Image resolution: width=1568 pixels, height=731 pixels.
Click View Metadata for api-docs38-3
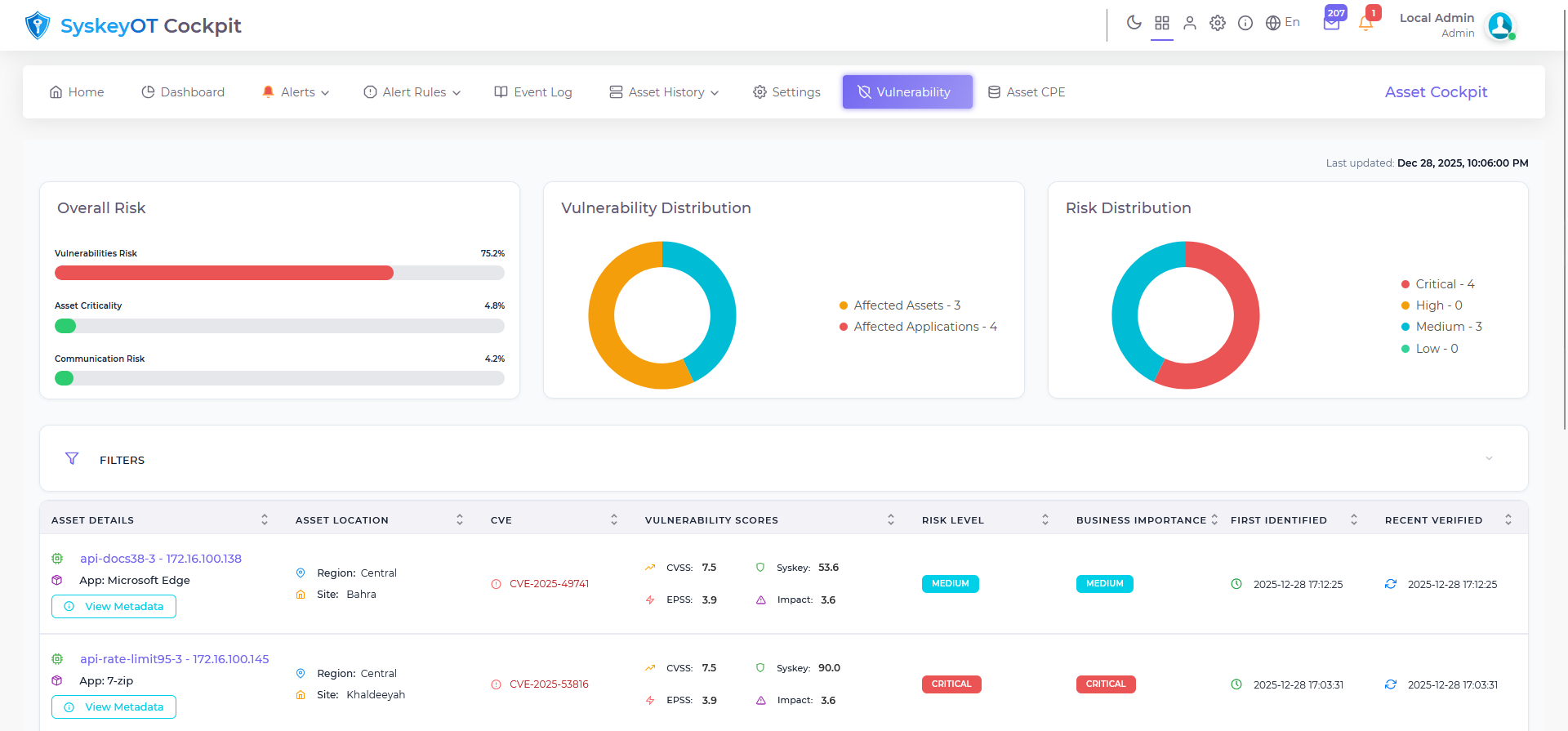click(114, 606)
